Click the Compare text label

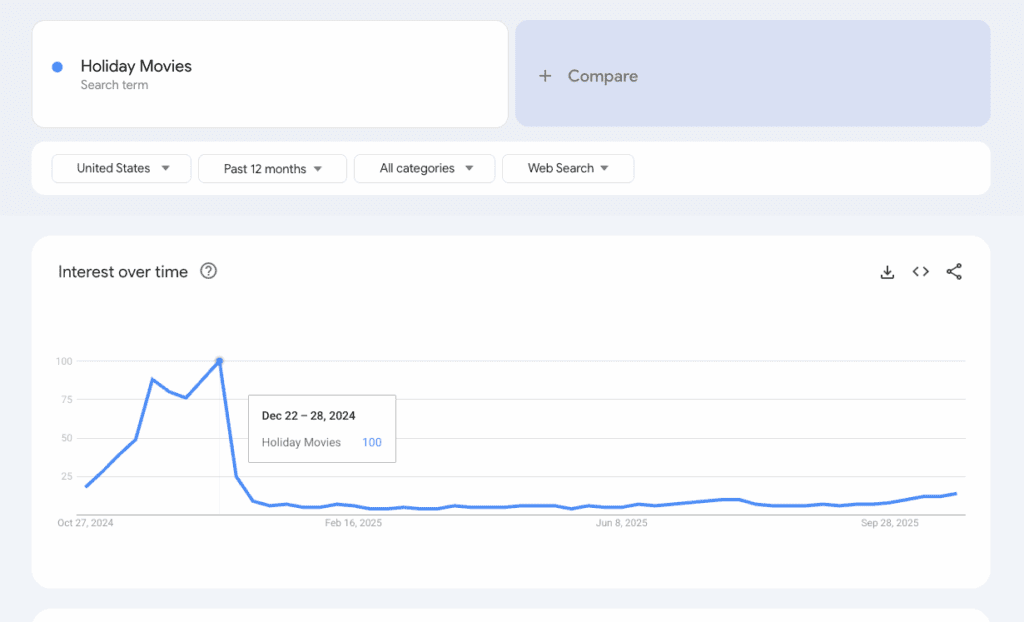point(602,76)
